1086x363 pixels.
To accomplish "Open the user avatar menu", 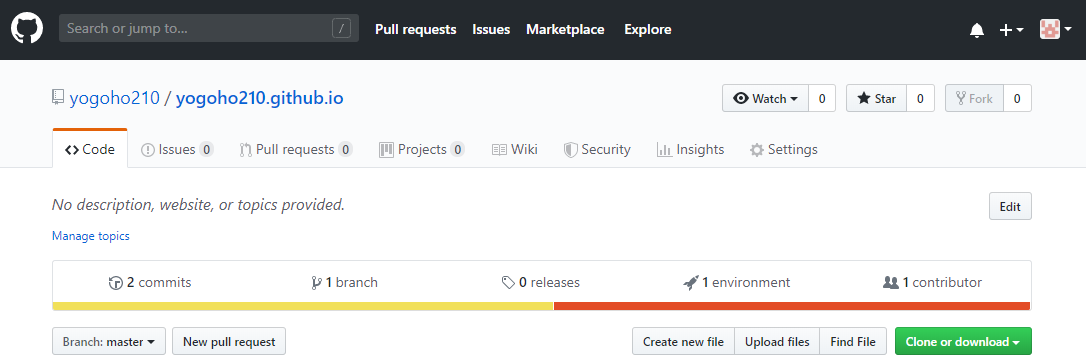I will tap(1056, 29).
